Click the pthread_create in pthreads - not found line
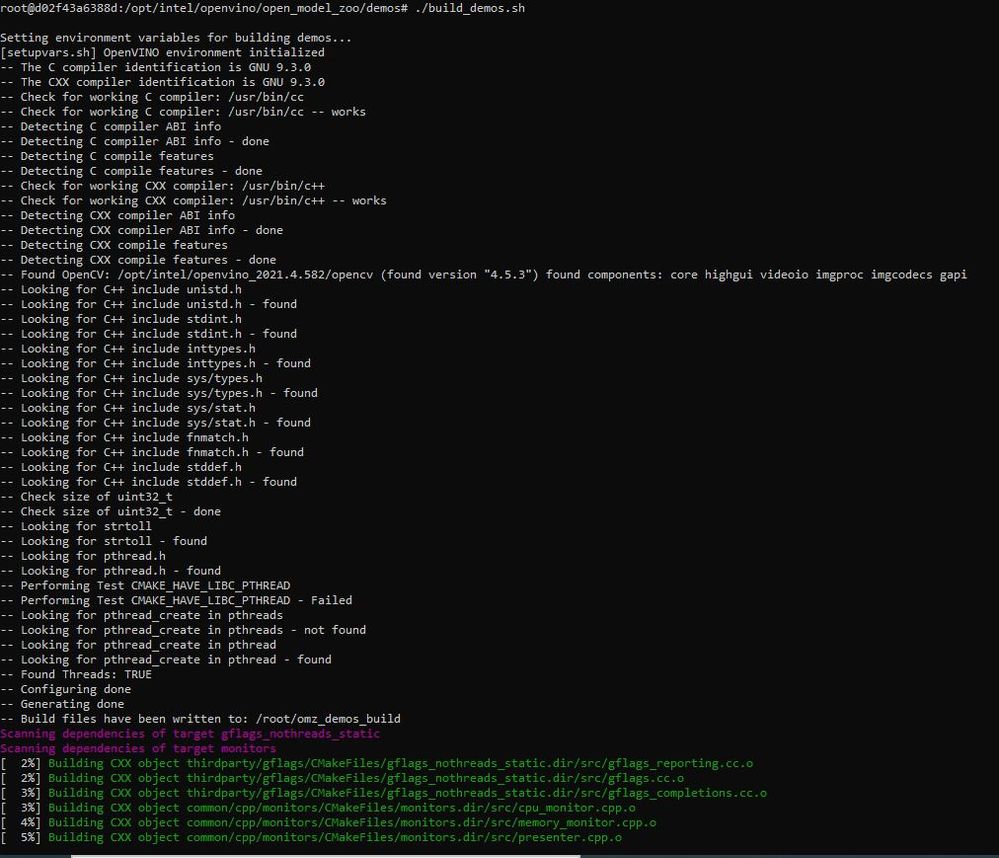Screen dimensions: 999x858 (x=183, y=630)
